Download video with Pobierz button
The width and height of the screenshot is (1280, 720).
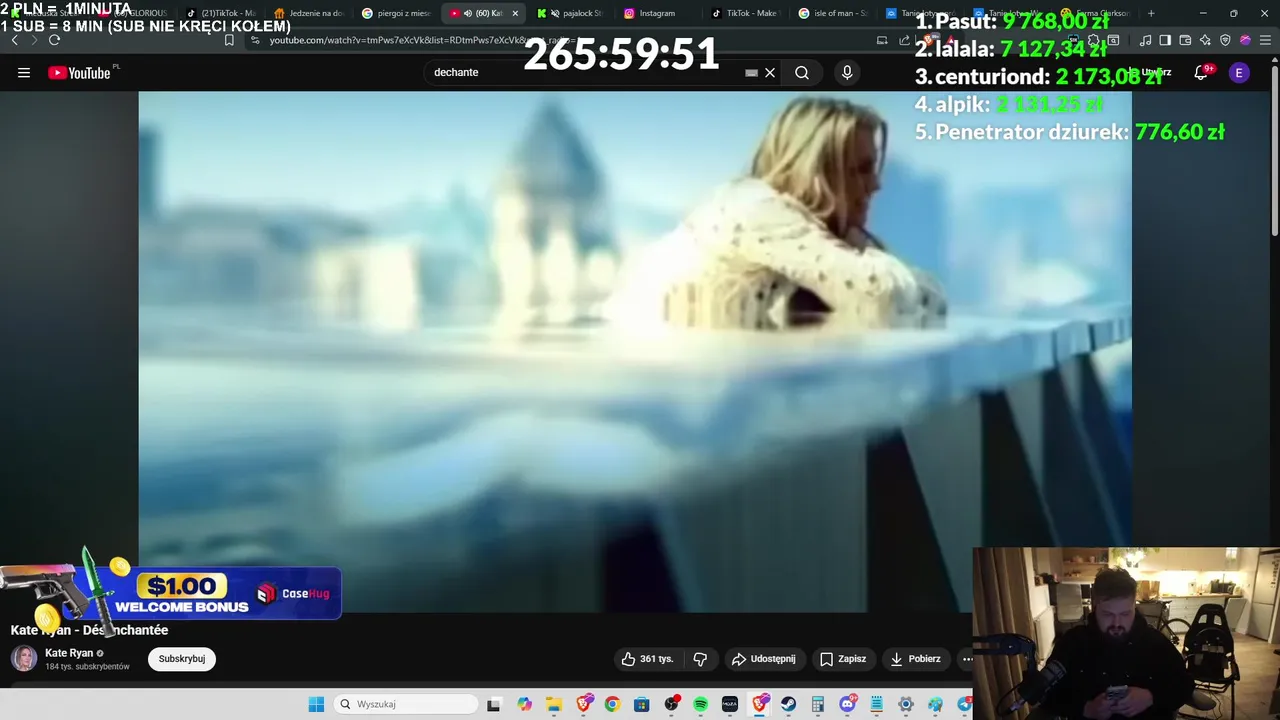coord(915,659)
